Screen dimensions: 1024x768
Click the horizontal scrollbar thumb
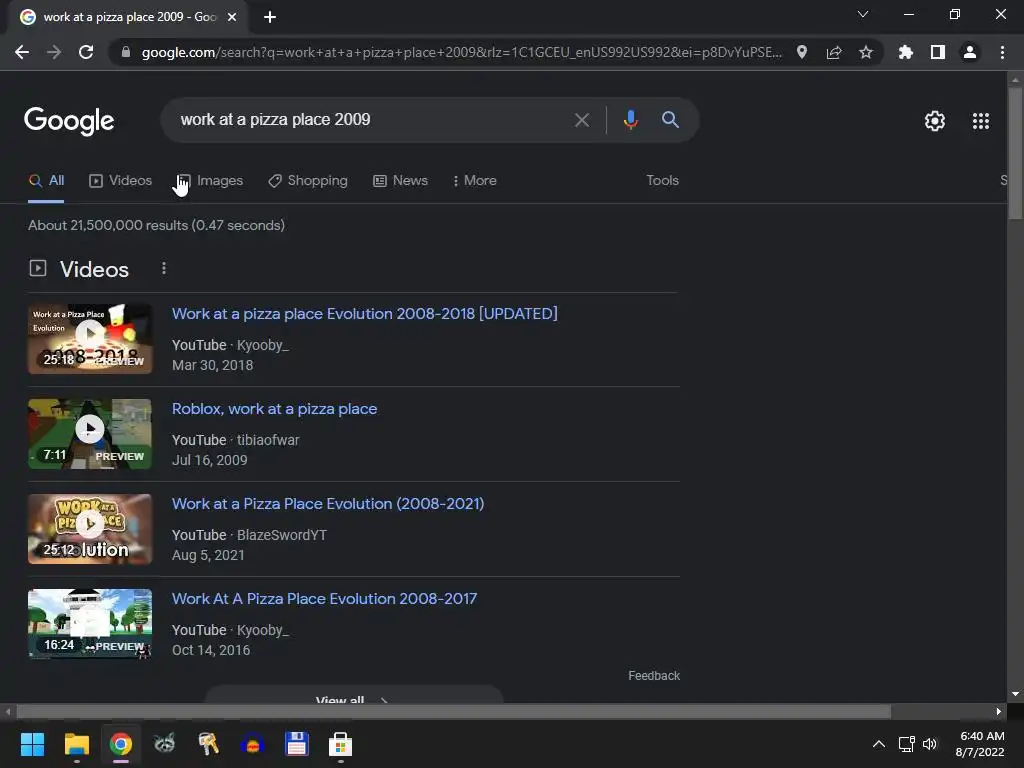pos(453,711)
